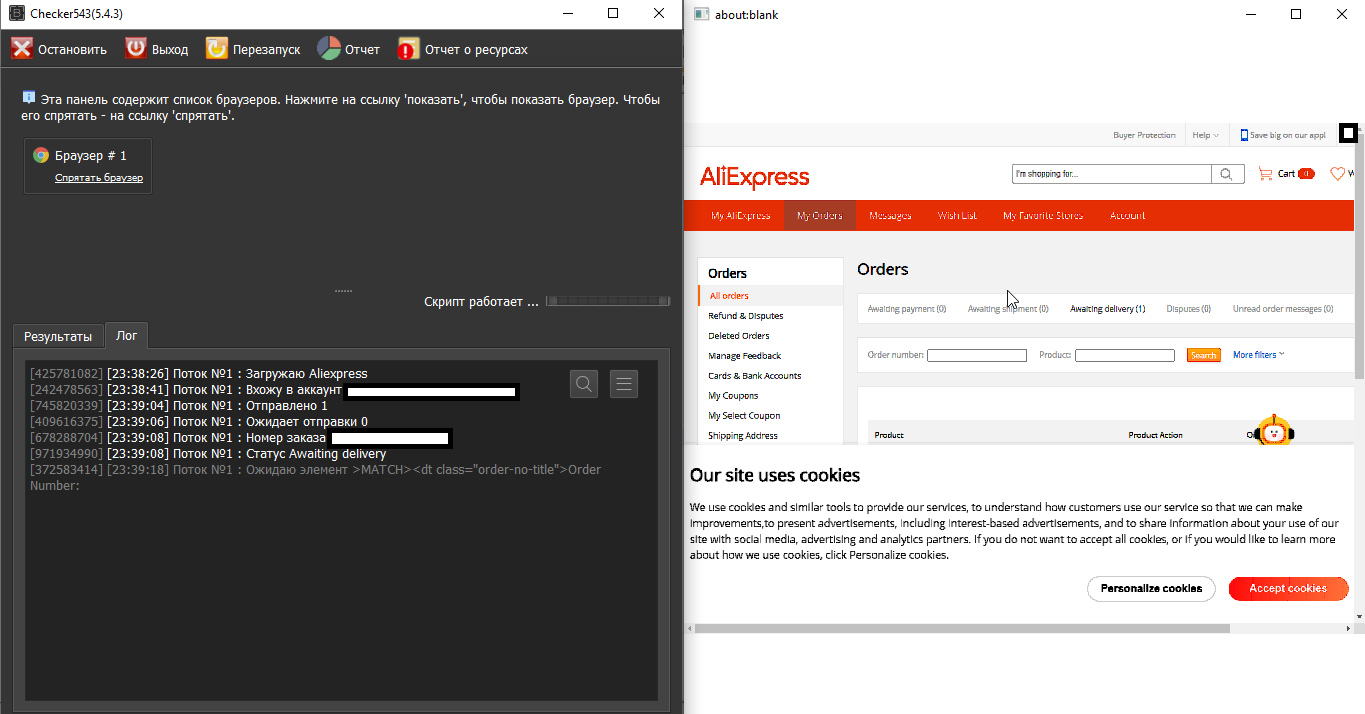Screen dimensions: 1365x714
Task: Open Cards & Bank Accounts link
Action: pyautogui.click(x=755, y=376)
